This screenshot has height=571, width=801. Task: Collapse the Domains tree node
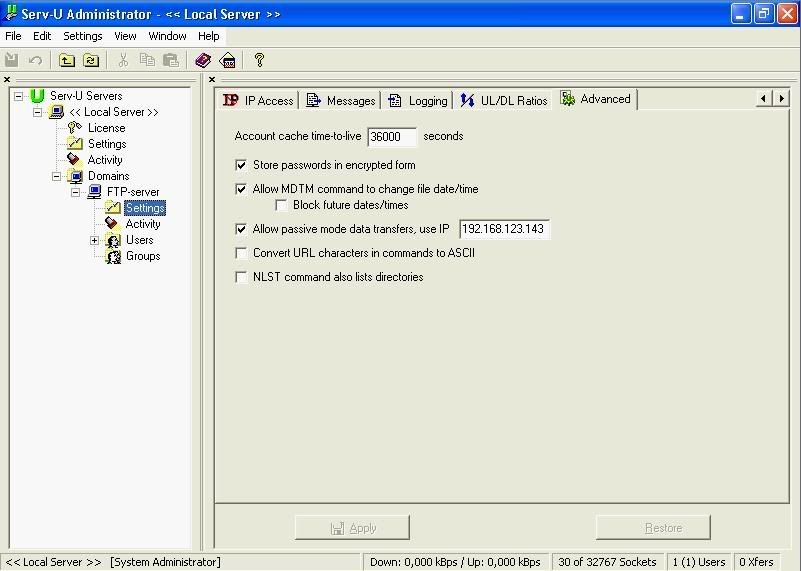tap(57, 176)
